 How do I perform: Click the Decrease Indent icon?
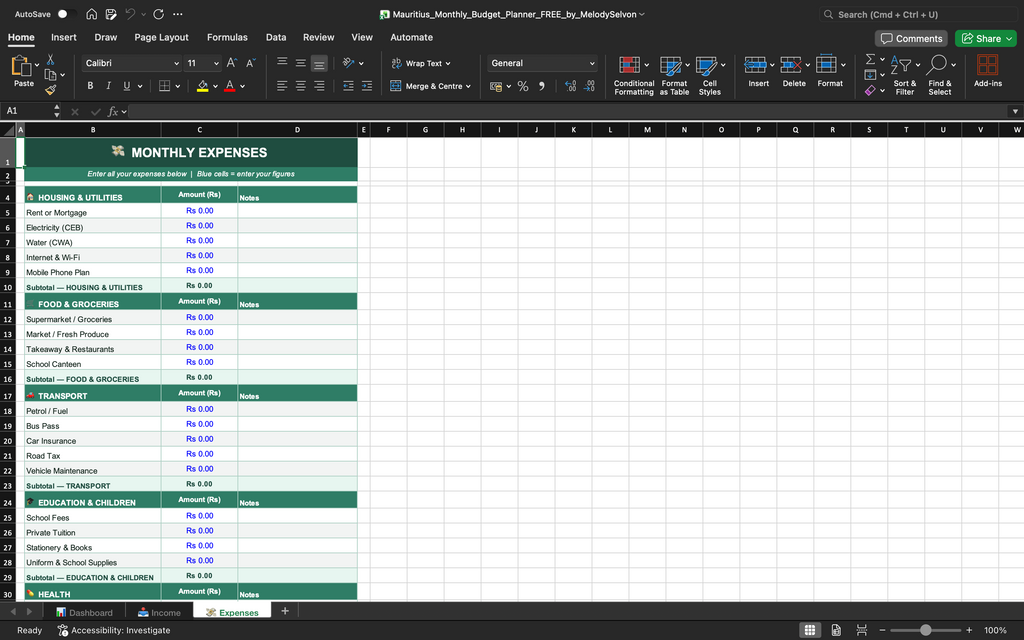(348, 86)
